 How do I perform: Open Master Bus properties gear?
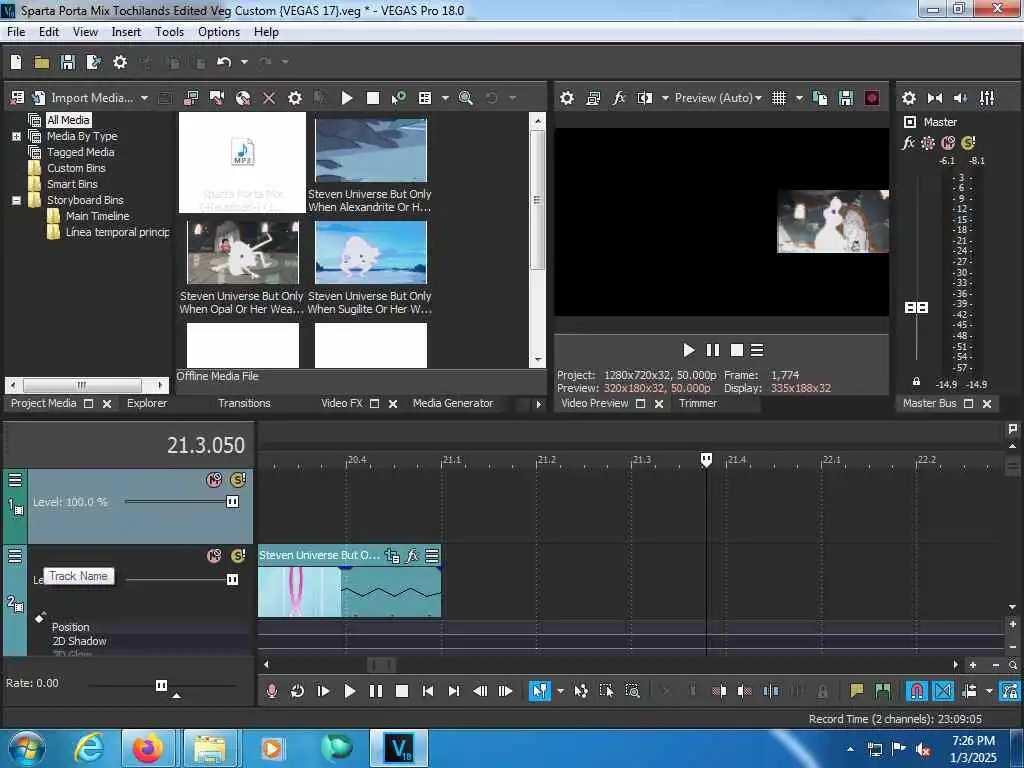(x=909, y=98)
